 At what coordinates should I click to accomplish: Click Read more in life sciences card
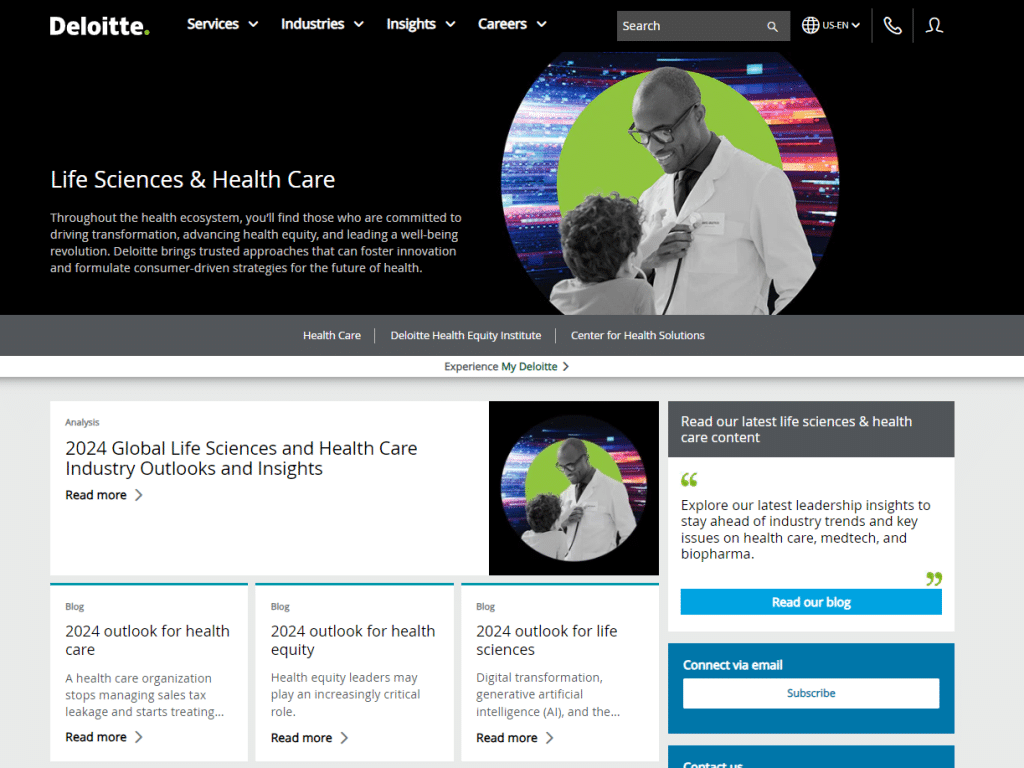507,738
